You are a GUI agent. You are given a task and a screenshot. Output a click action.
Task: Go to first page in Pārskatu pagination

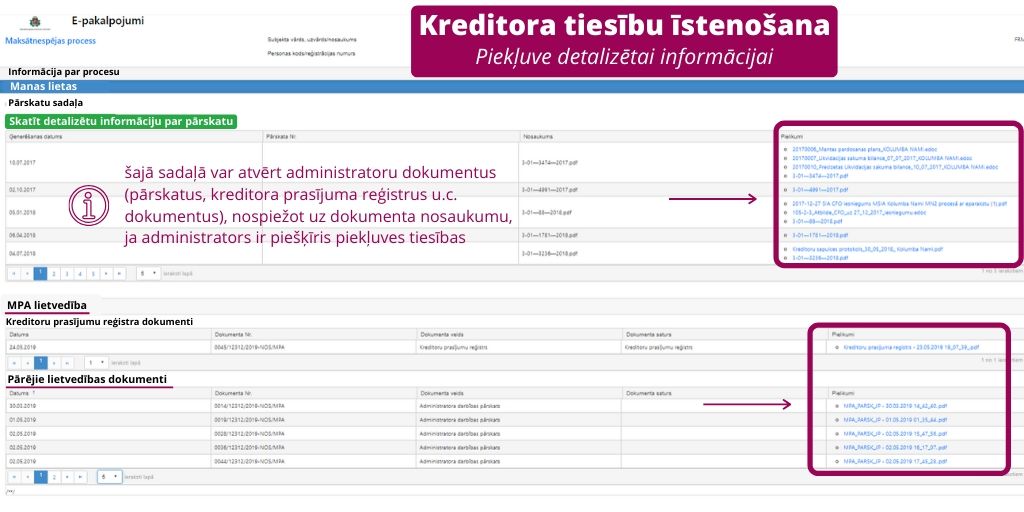15,272
